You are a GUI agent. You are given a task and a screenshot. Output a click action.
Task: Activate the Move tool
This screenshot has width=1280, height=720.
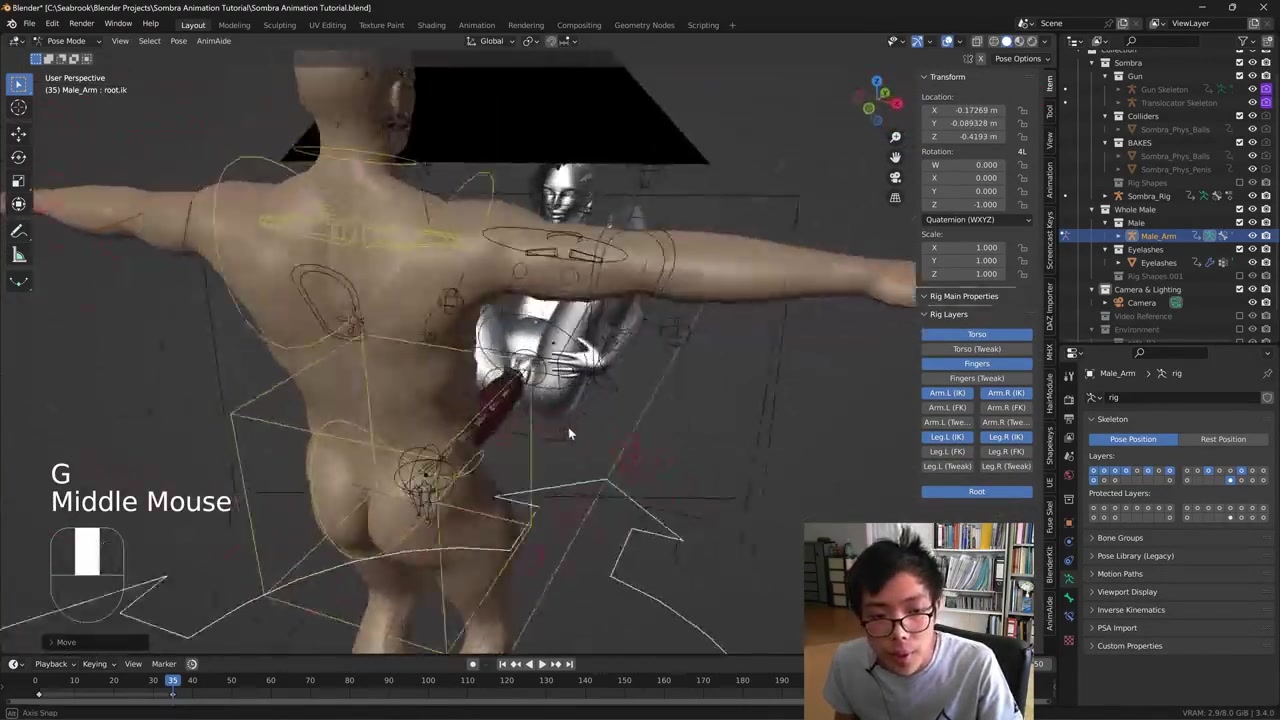(18, 133)
